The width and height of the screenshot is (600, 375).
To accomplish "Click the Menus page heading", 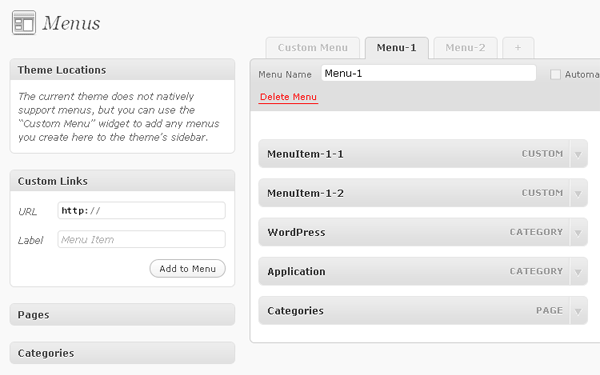I will 71,23.
